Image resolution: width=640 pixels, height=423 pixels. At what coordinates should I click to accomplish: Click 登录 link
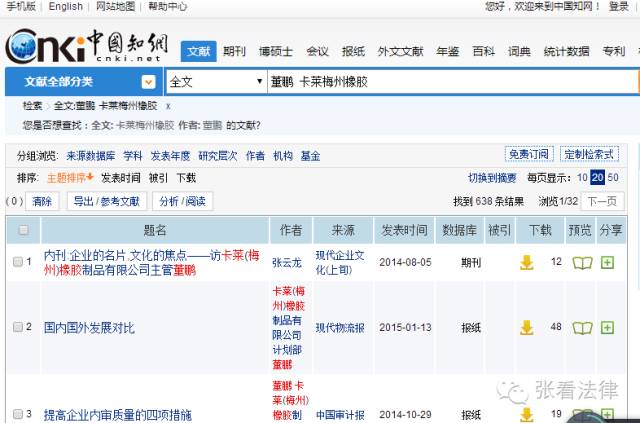pos(619,7)
